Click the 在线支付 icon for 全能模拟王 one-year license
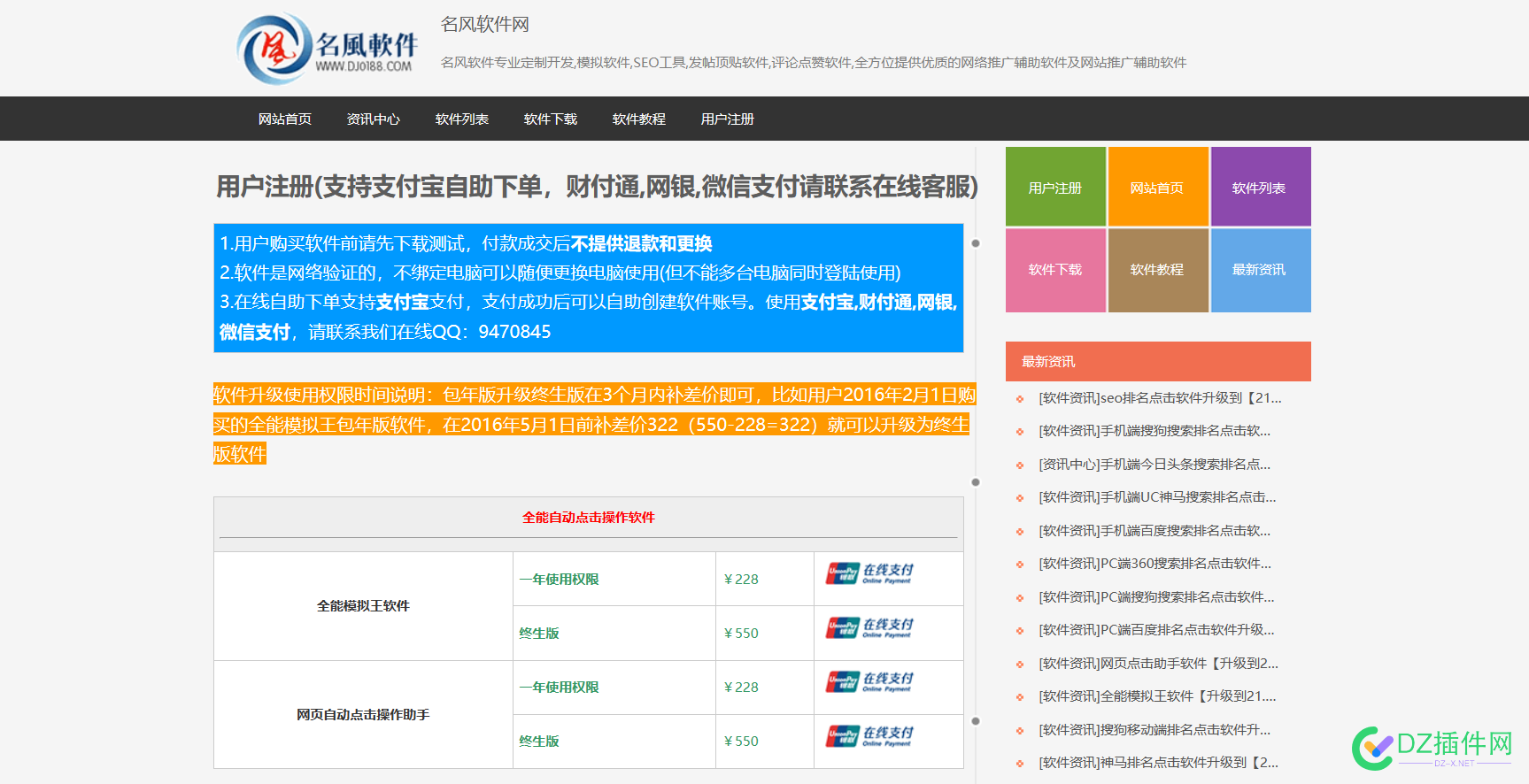This screenshot has width=1529, height=784. [x=869, y=573]
